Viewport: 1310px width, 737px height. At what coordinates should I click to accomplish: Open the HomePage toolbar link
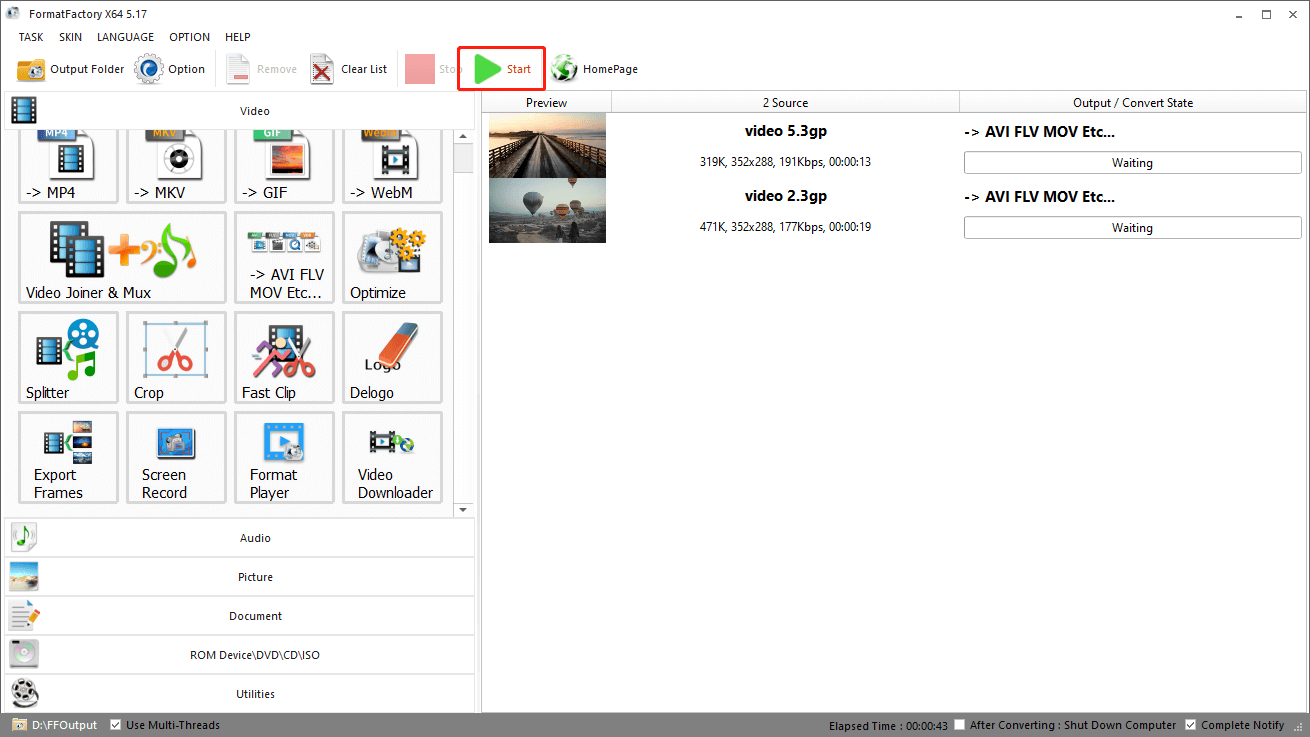tap(594, 69)
